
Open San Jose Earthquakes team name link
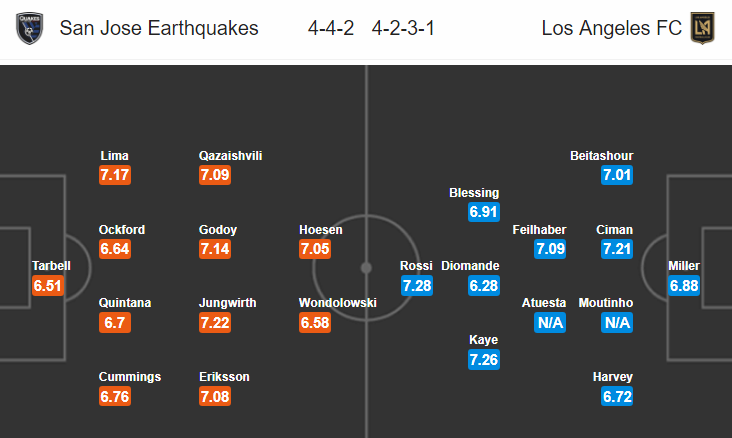pos(159,28)
